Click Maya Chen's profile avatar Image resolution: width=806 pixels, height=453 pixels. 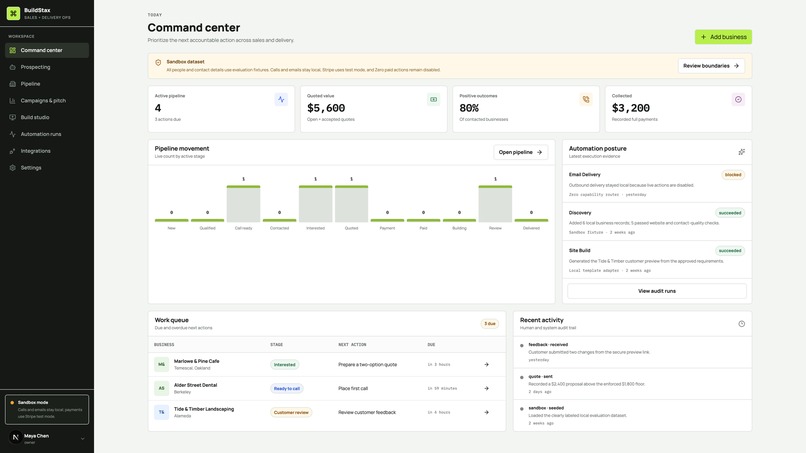[15, 438]
